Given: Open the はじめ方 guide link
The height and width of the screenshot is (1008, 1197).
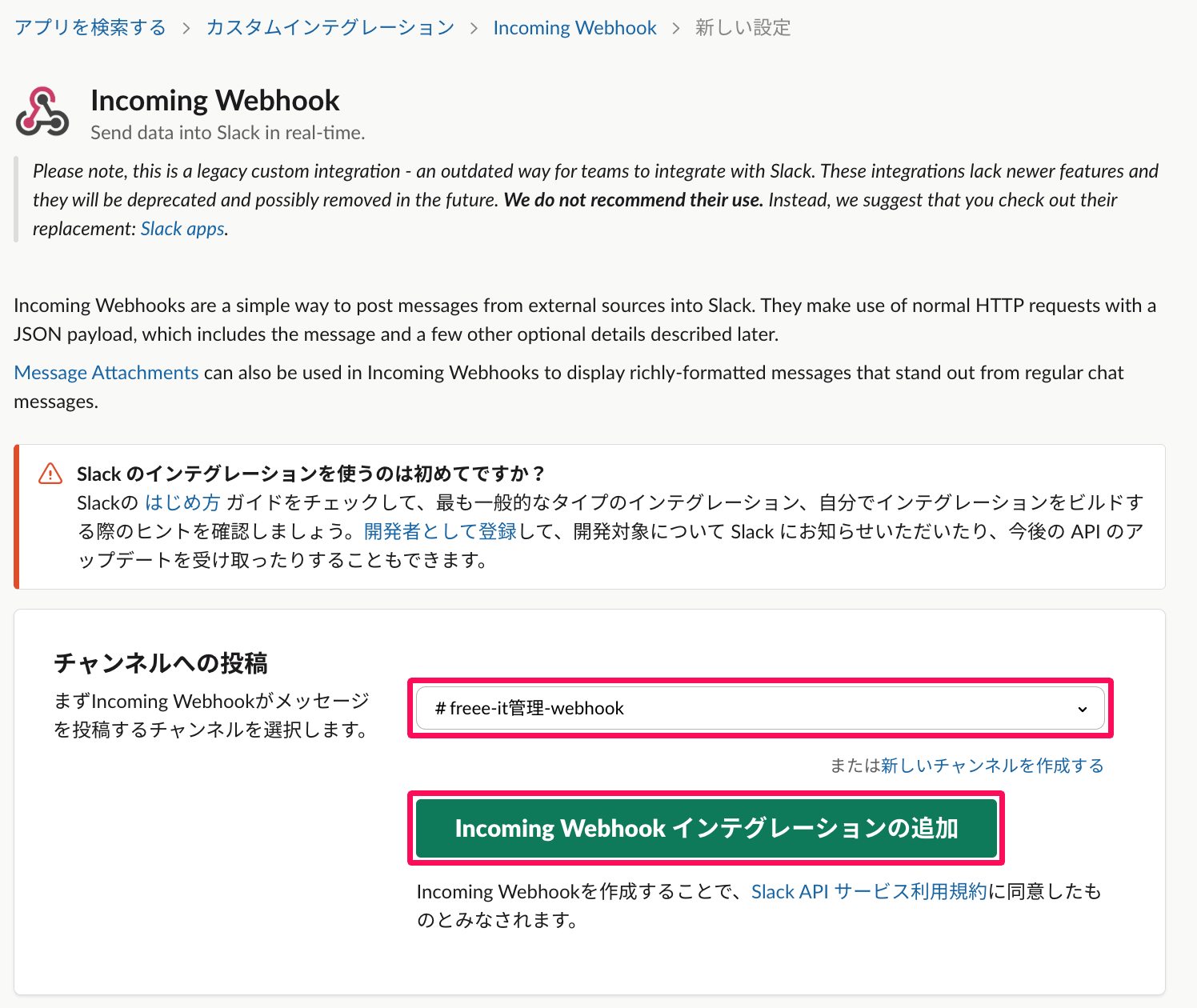Looking at the screenshot, I should tap(182, 502).
